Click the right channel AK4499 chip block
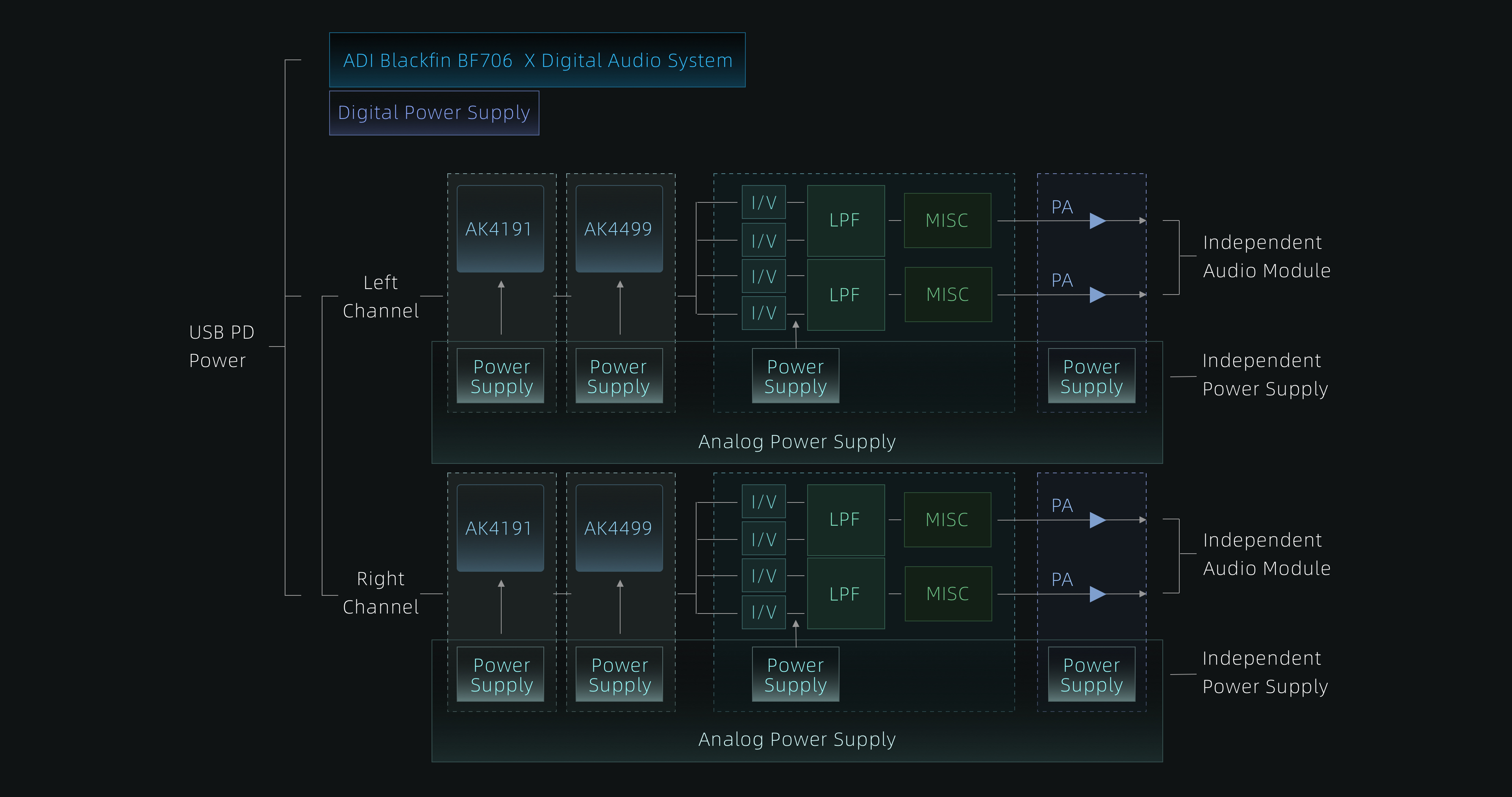The height and width of the screenshot is (797, 1512). pos(619,528)
